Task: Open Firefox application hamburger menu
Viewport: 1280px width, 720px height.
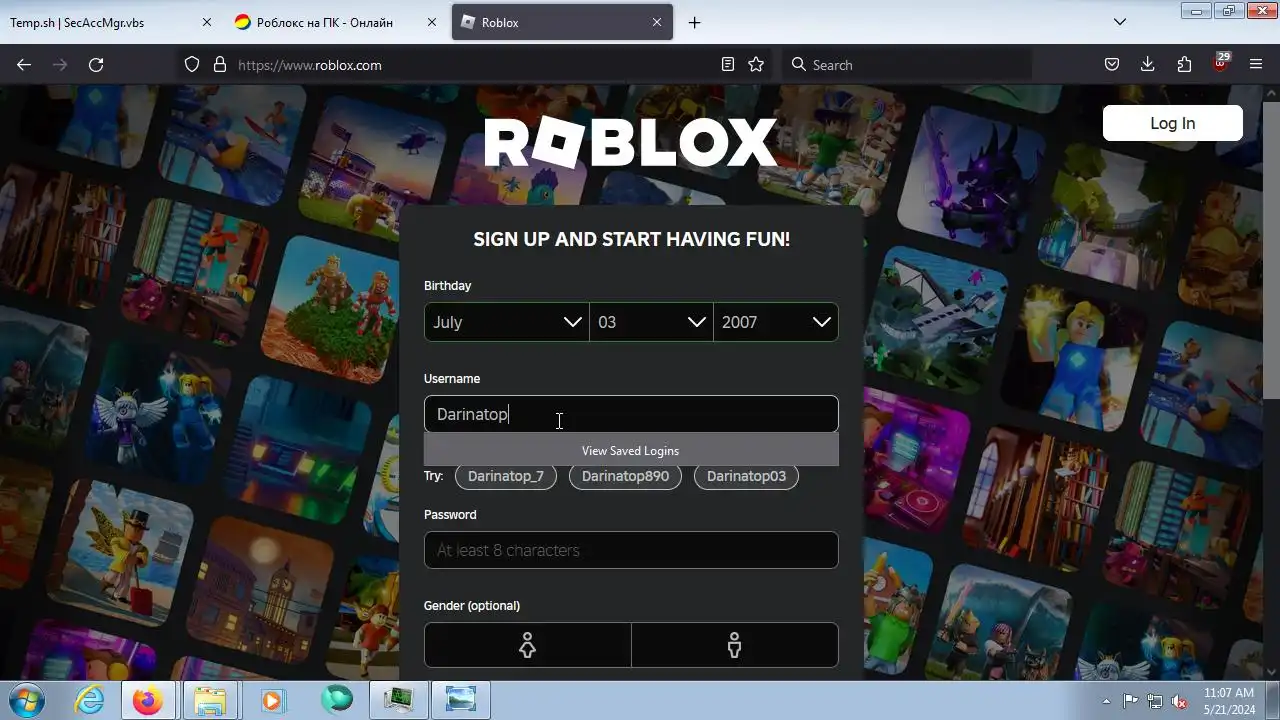Action: [1256, 65]
